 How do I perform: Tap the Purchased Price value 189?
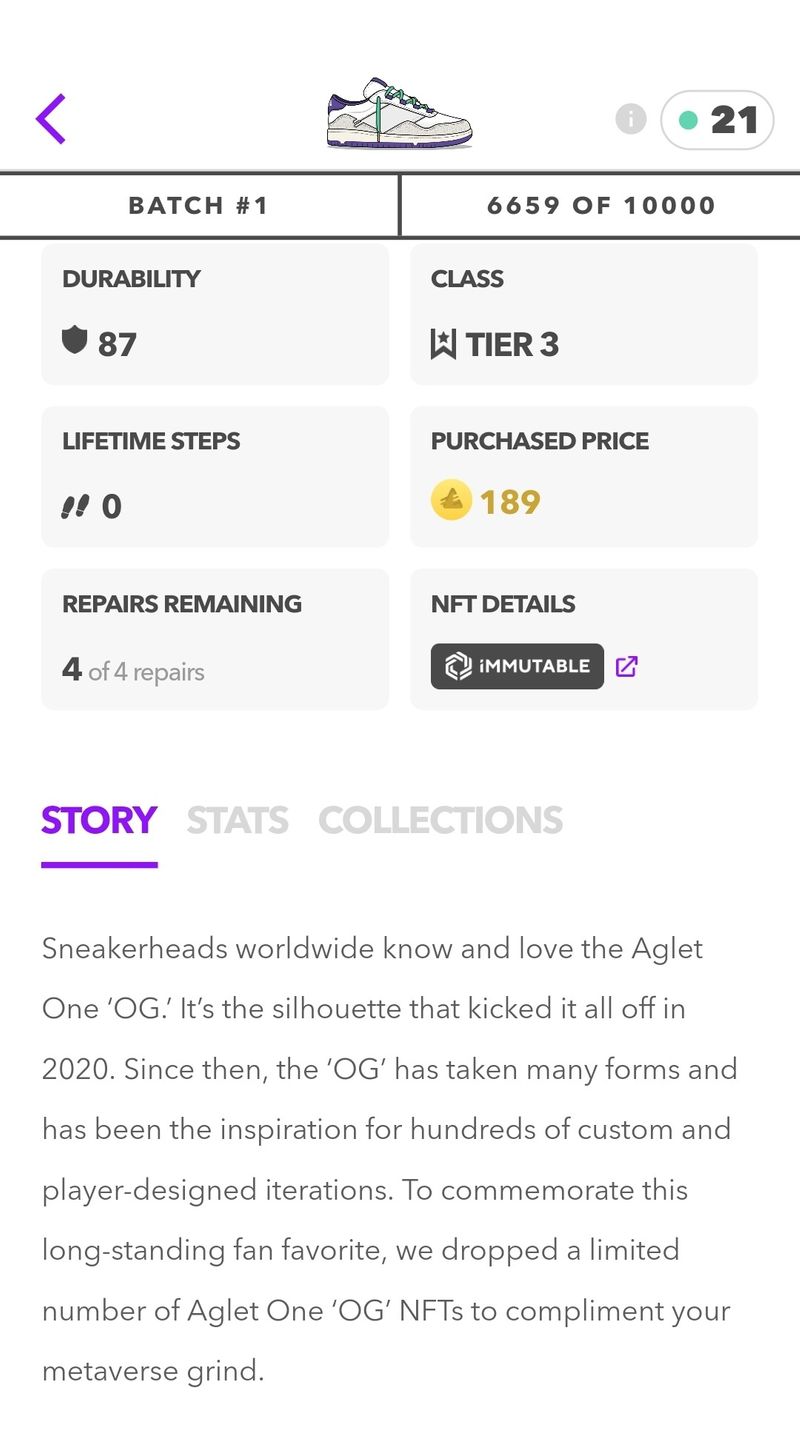pos(510,501)
